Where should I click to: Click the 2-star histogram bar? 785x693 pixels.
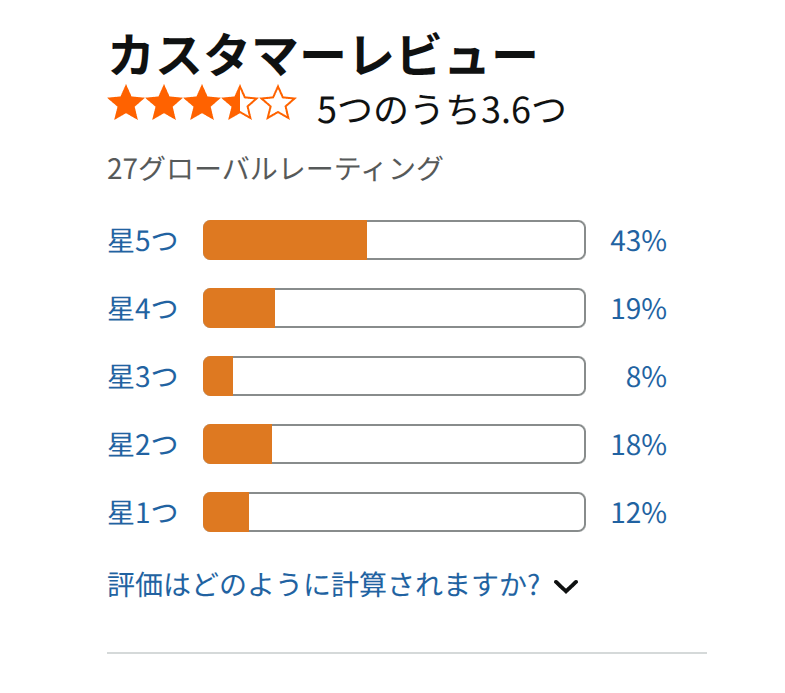pyautogui.click(x=394, y=444)
